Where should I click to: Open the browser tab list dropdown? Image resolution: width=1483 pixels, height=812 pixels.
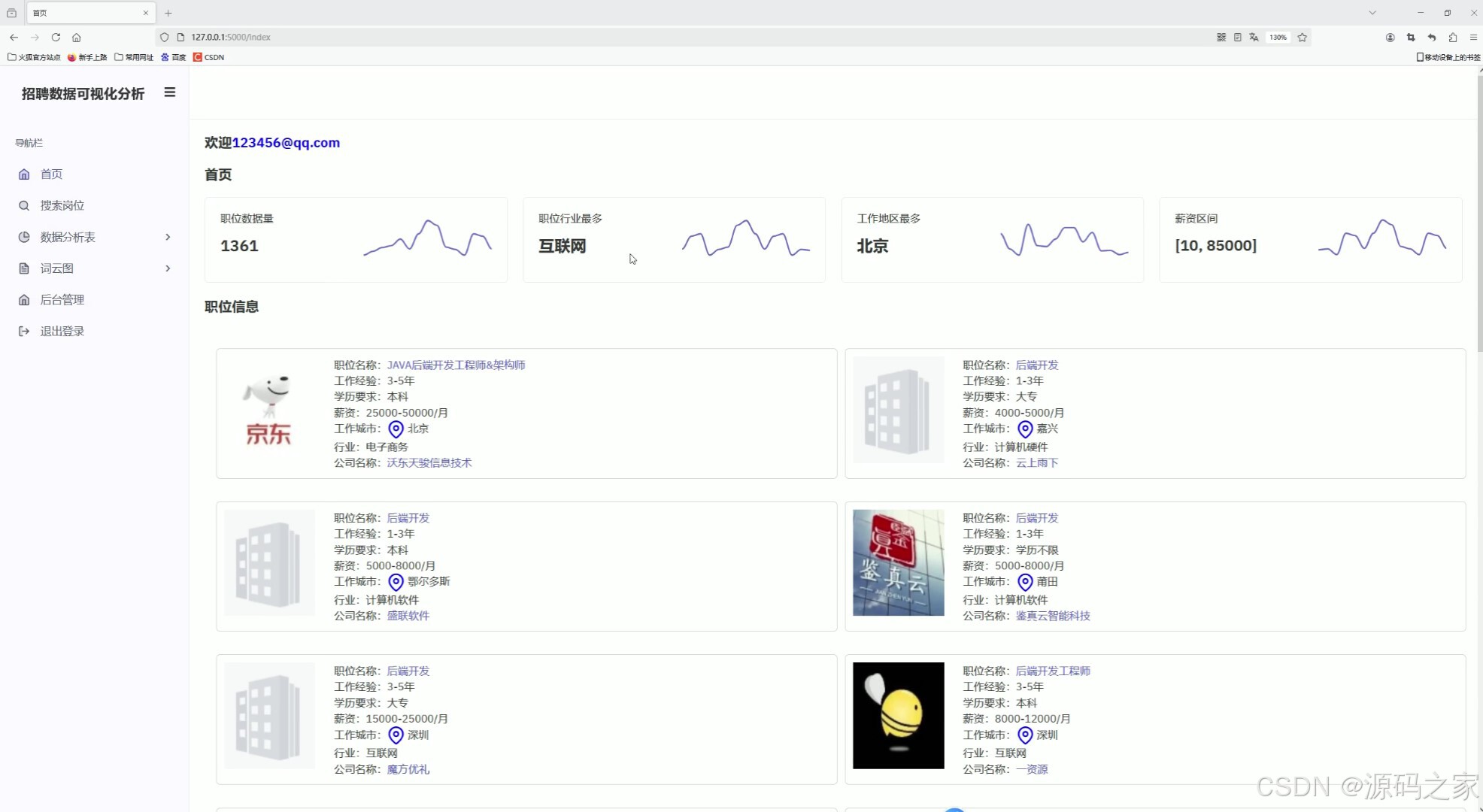[1372, 13]
